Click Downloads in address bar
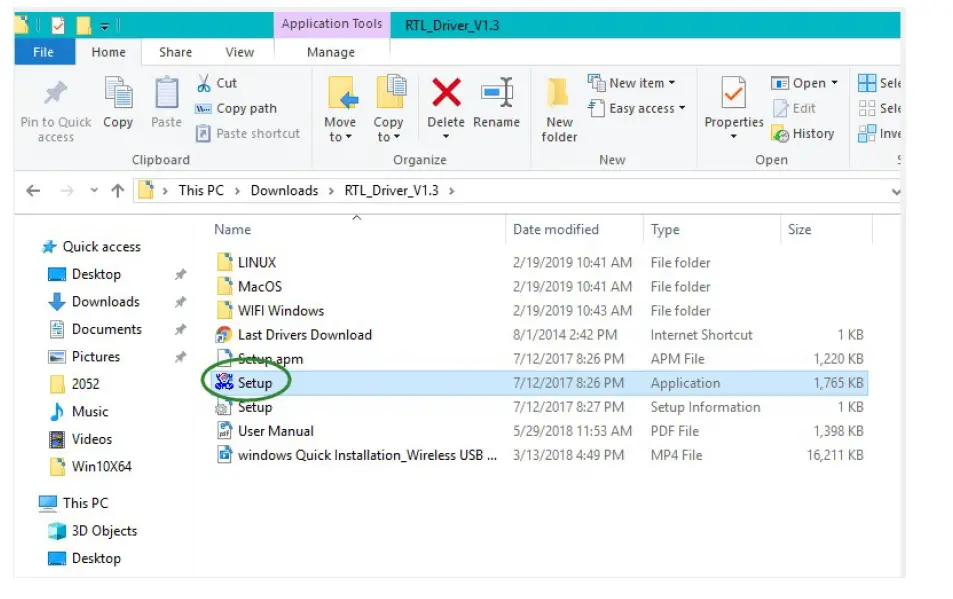This screenshot has height=599, width=953. (x=284, y=191)
